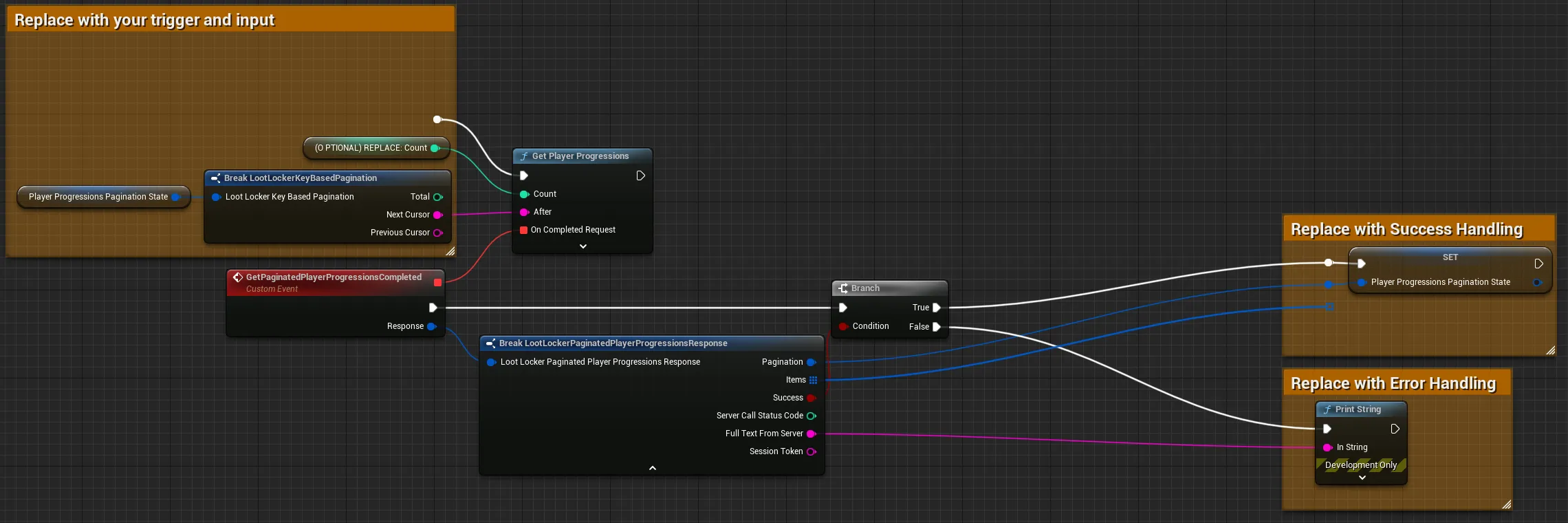The image size is (1568, 523).
Task: Select the Break LootLockerKeyBasedPagination node header
Action: tap(327, 178)
